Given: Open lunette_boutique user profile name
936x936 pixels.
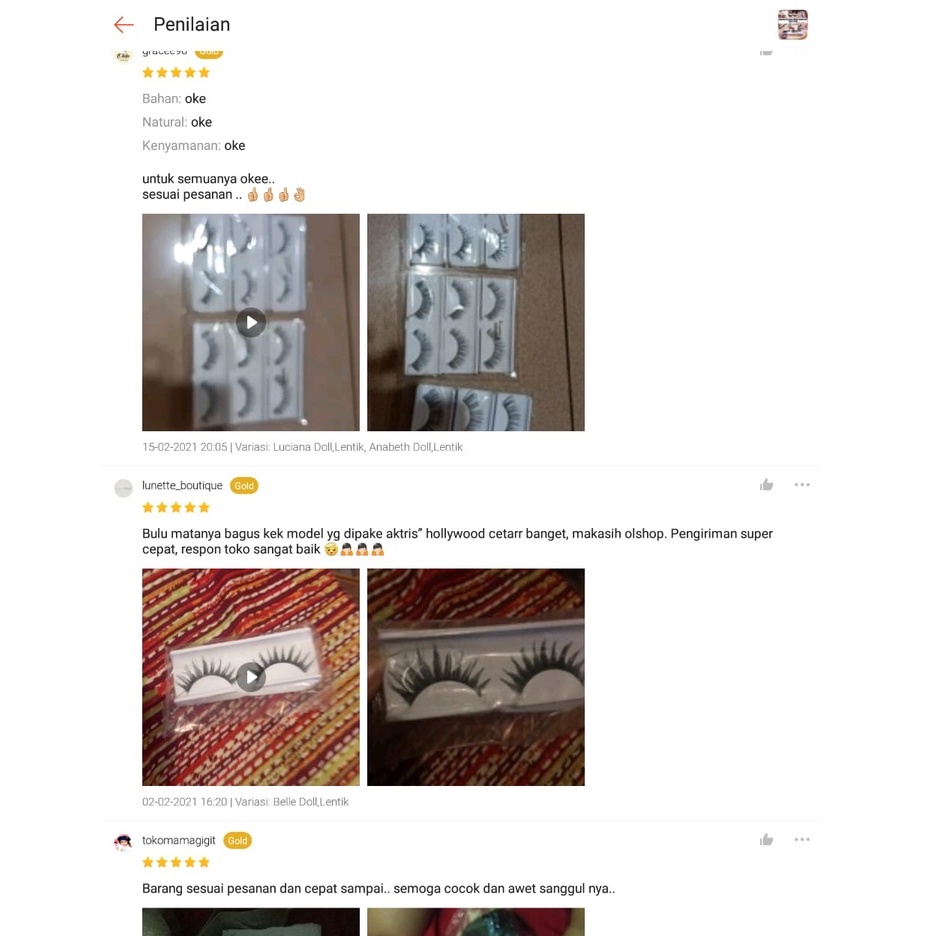Looking at the screenshot, I should click(x=182, y=485).
